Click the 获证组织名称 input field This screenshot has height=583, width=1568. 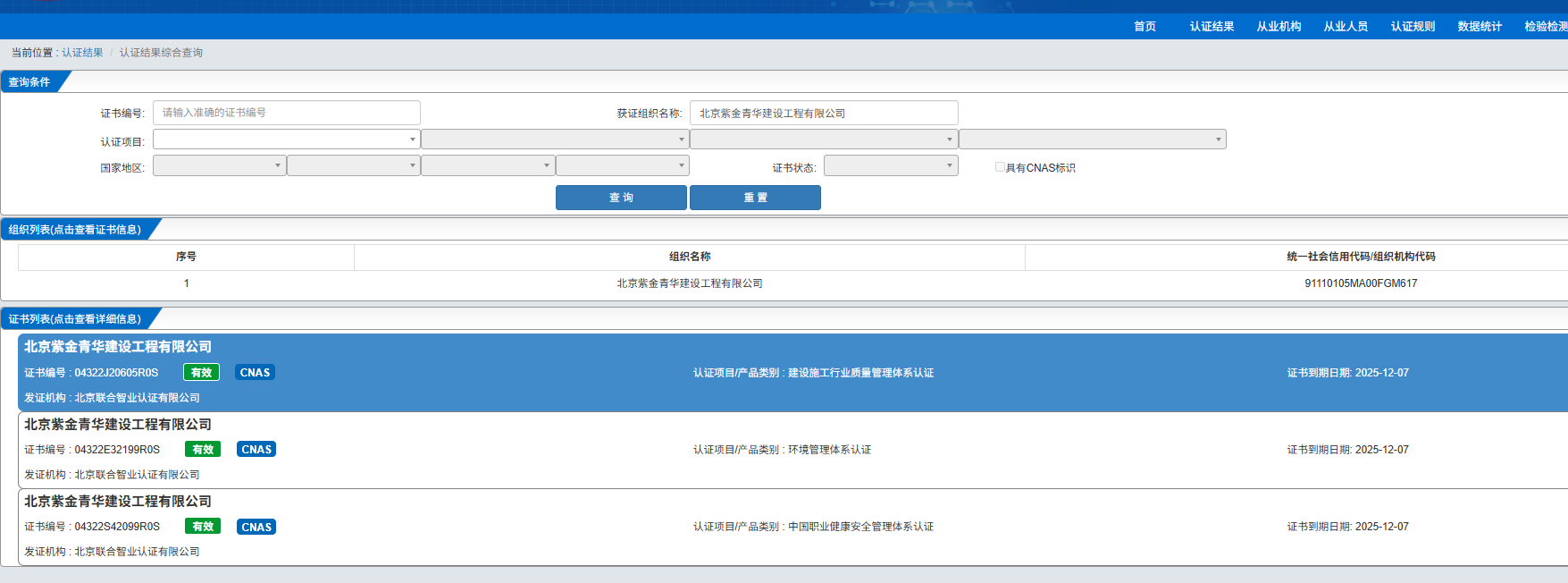click(x=824, y=113)
